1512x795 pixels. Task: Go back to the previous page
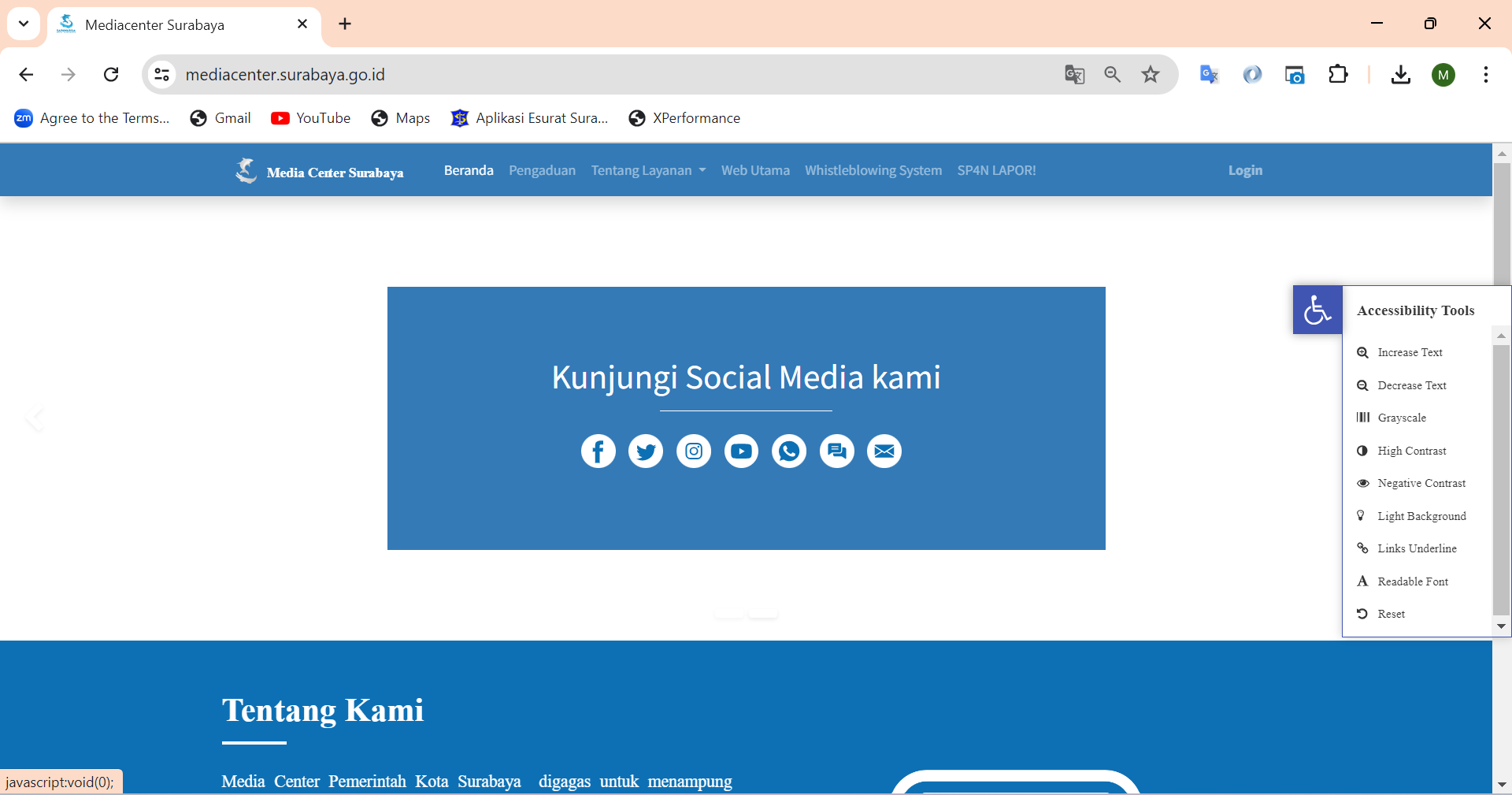(26, 75)
